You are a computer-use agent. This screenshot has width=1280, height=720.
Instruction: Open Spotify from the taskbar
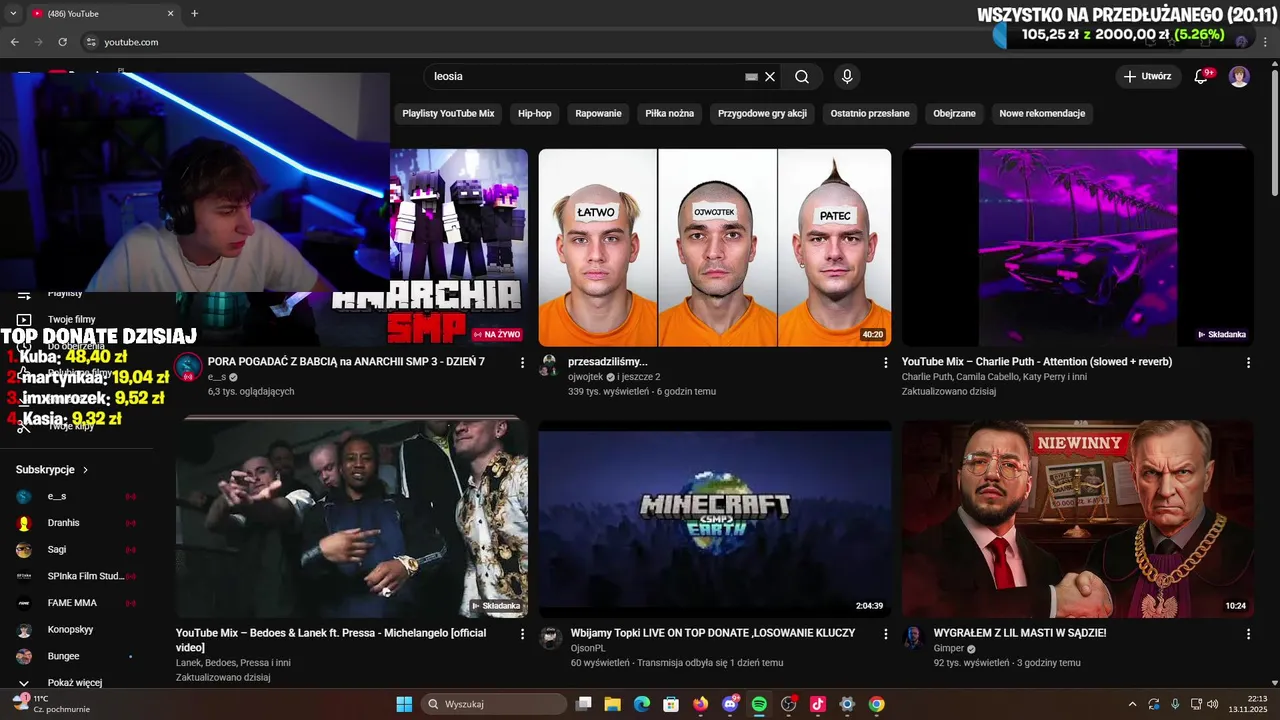click(x=759, y=704)
